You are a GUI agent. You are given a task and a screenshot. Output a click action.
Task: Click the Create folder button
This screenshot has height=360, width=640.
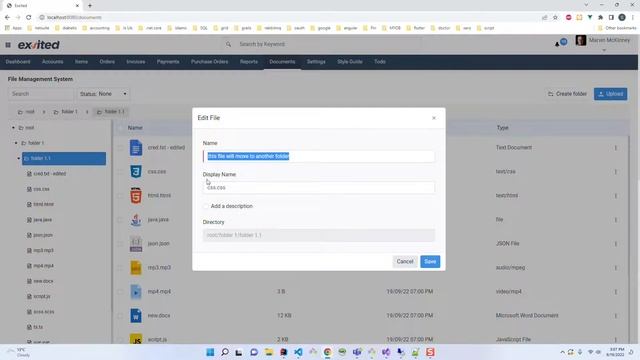click(567, 94)
